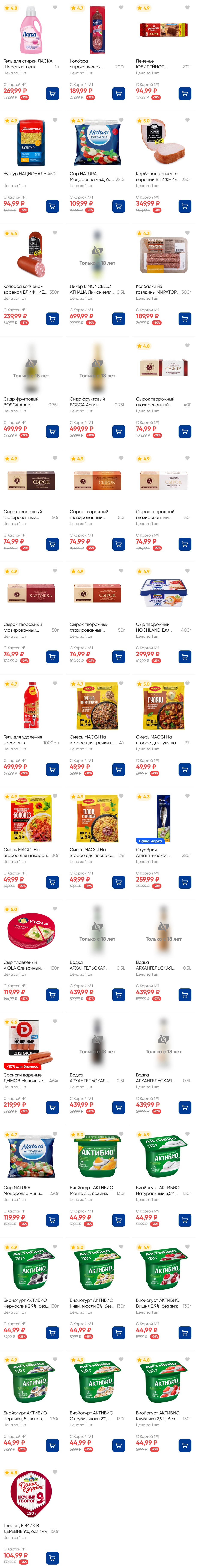Image resolution: width=221 pixels, height=1568 pixels.
Task: Open the Ликер LIMONCELLO ATHALIA product title
Action: (91, 289)
